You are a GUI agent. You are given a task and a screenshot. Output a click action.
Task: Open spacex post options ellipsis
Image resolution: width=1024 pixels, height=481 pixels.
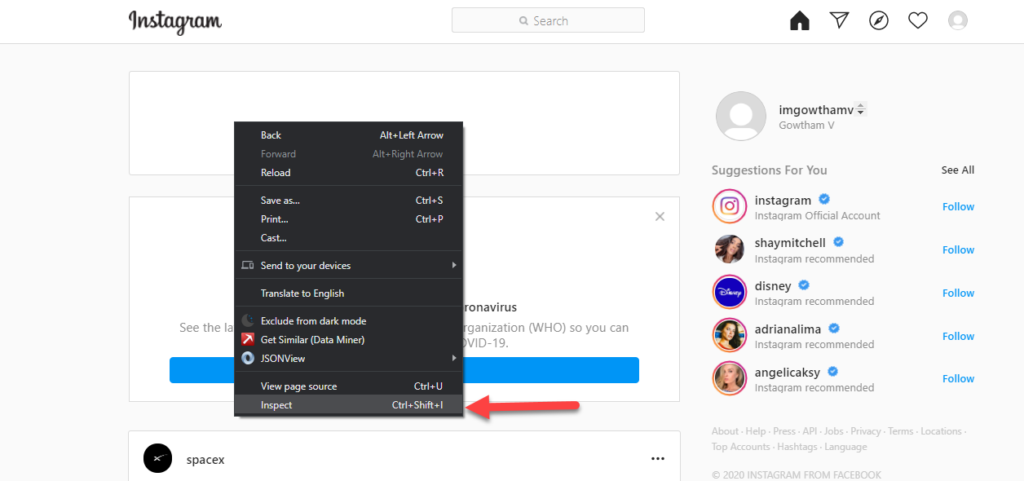[658, 459]
